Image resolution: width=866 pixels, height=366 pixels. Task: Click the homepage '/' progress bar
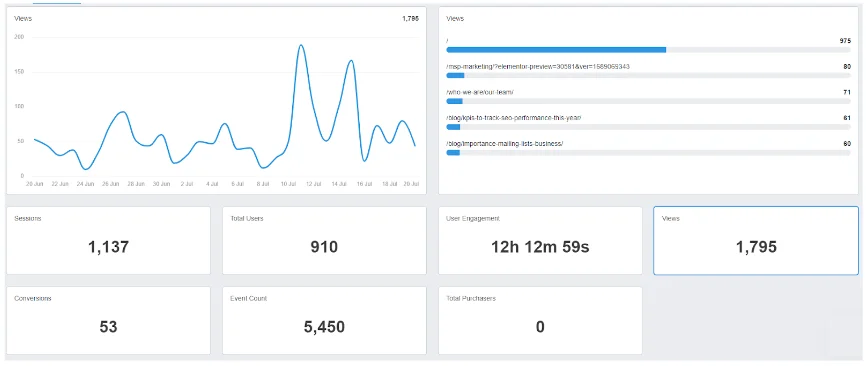click(648, 50)
